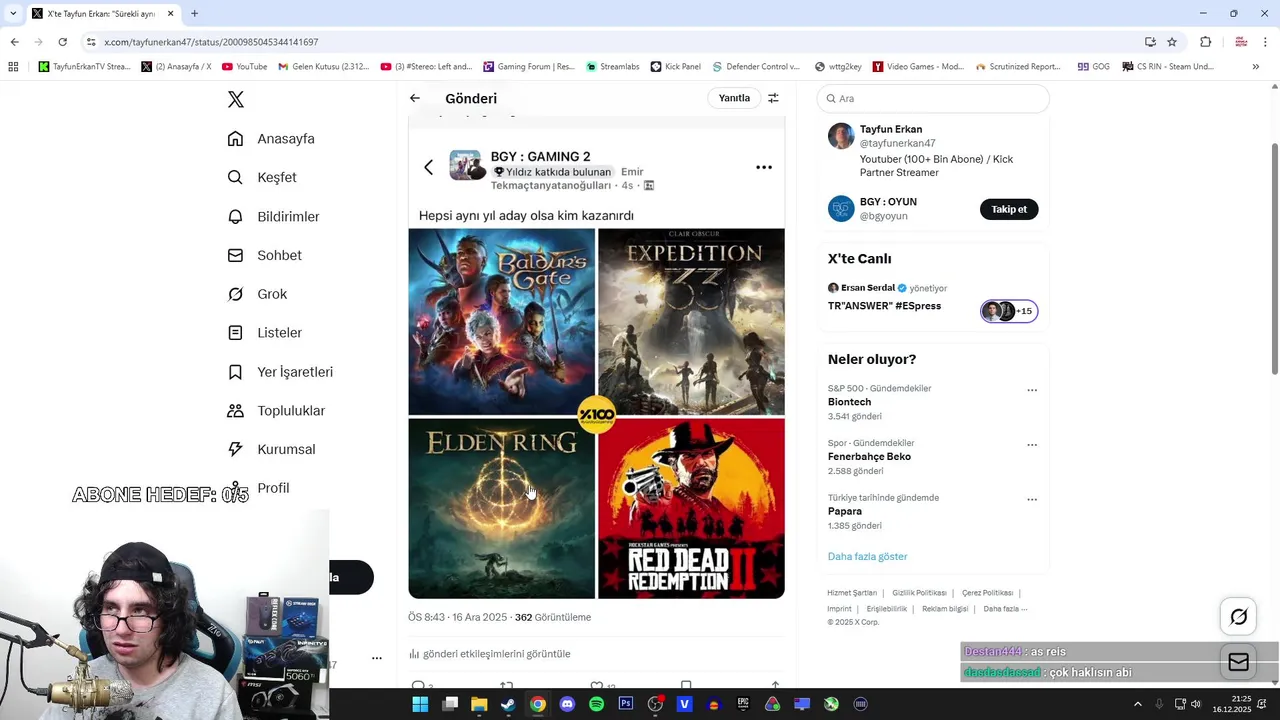Open Steam from the taskbar
Viewport: 1280px width, 720px height.
(x=508, y=704)
